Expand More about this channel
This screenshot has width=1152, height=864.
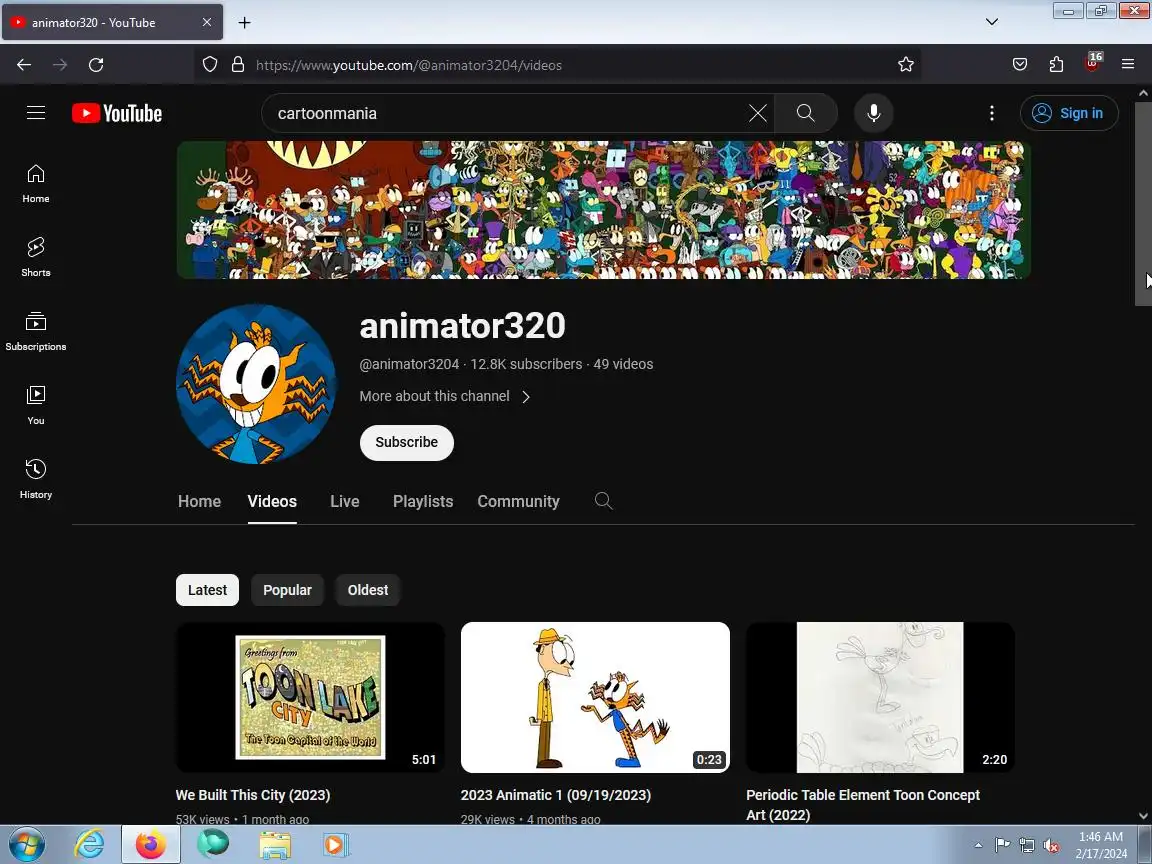click(444, 397)
